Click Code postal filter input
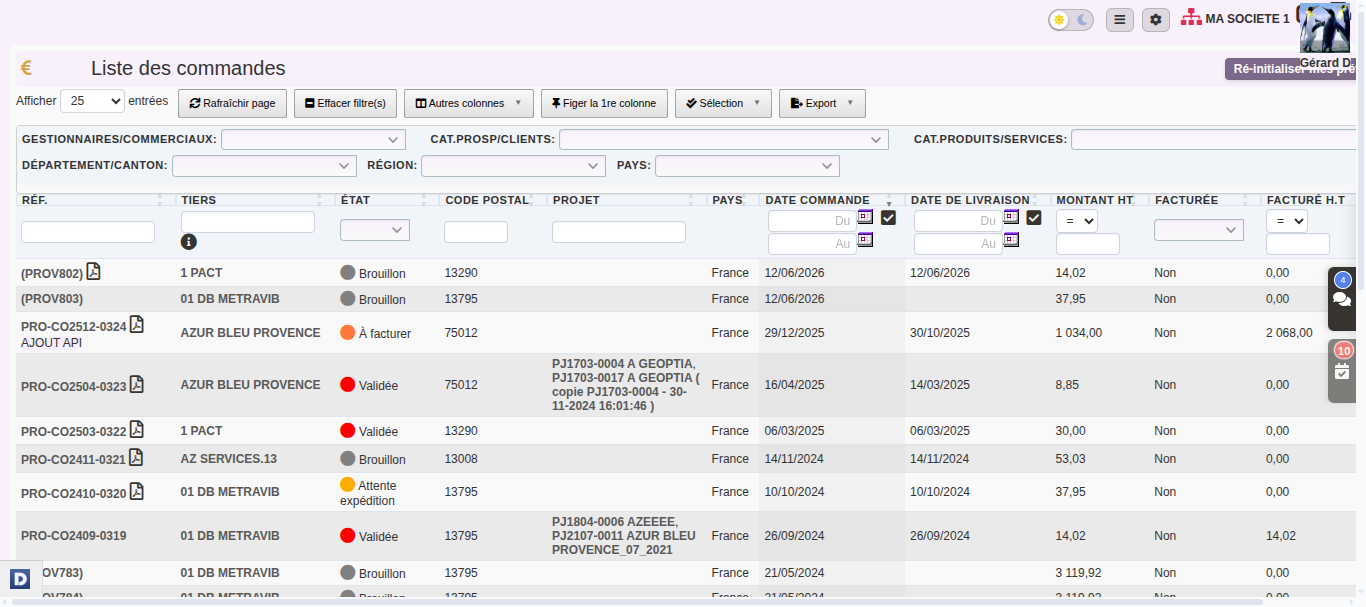Viewport: 1366px width, 607px height. (476, 232)
